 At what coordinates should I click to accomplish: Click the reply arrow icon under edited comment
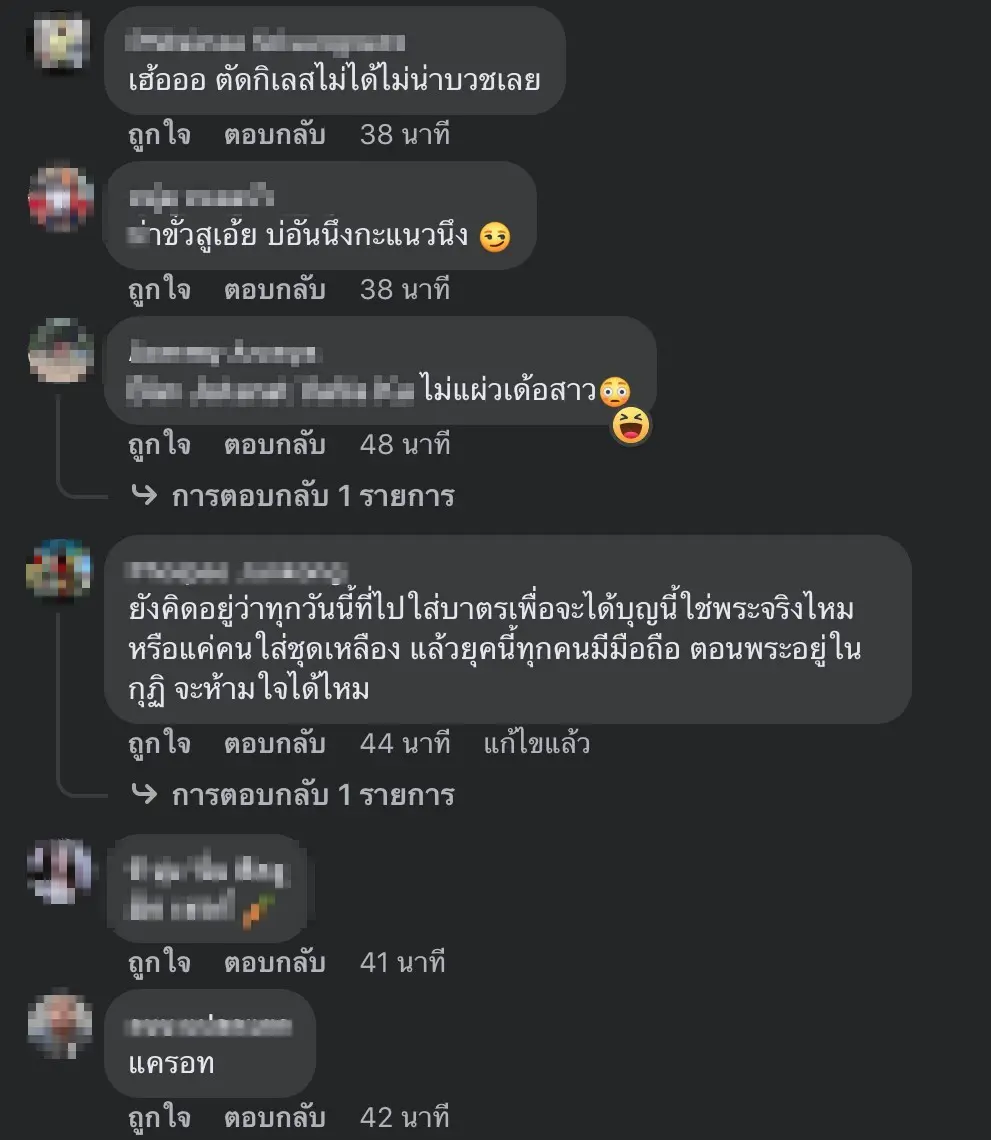point(144,793)
